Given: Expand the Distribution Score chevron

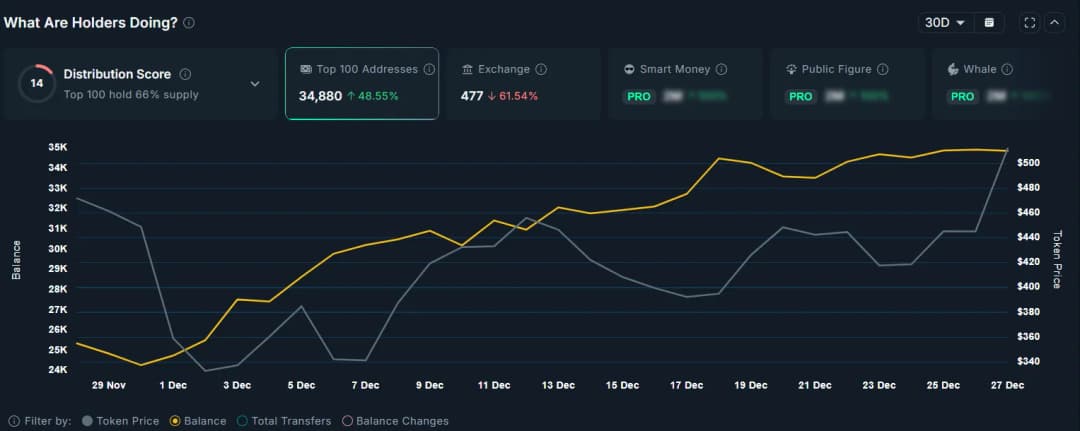Looking at the screenshot, I should tap(254, 84).
